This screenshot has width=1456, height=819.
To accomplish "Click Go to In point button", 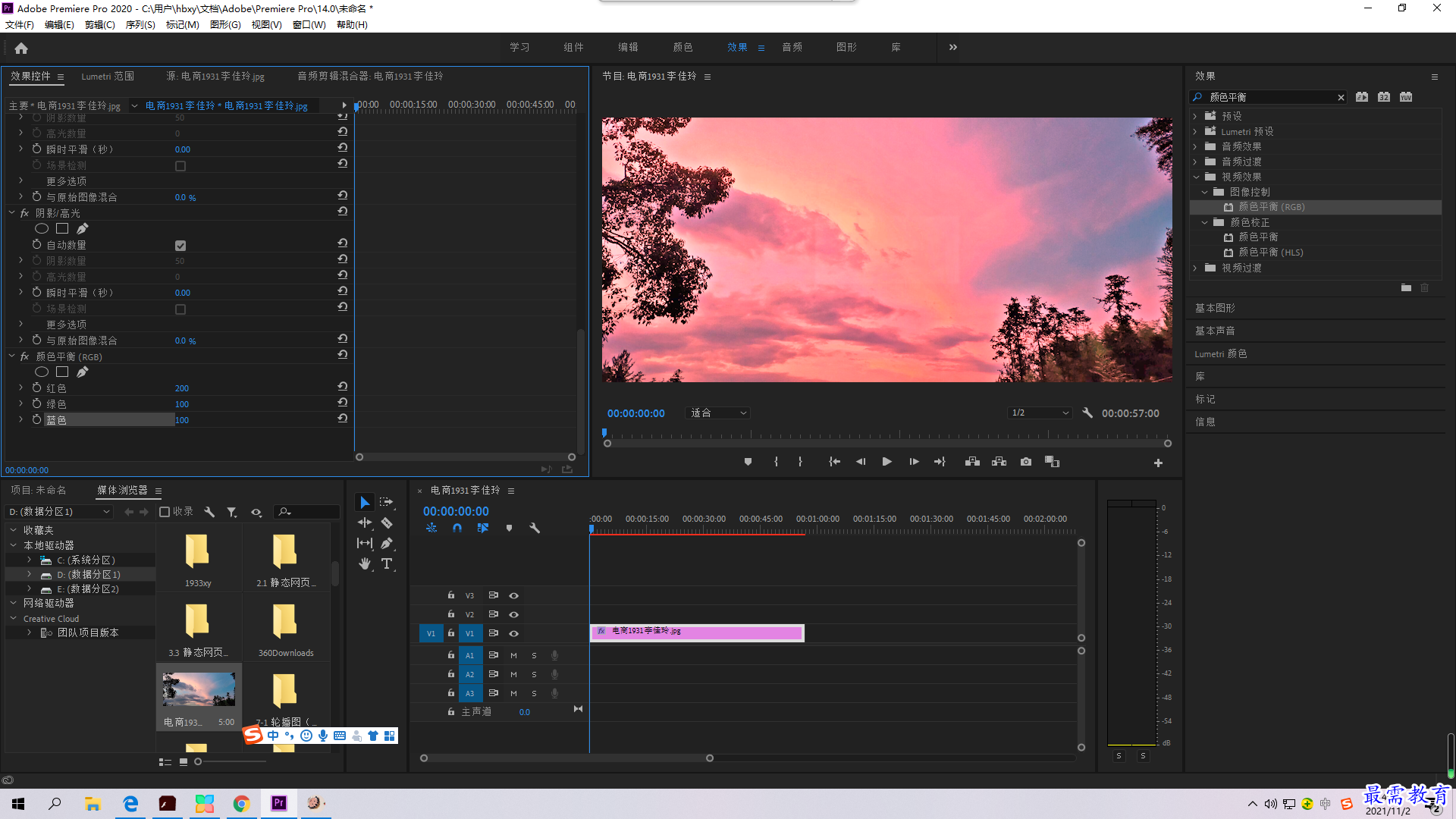I will 835,462.
